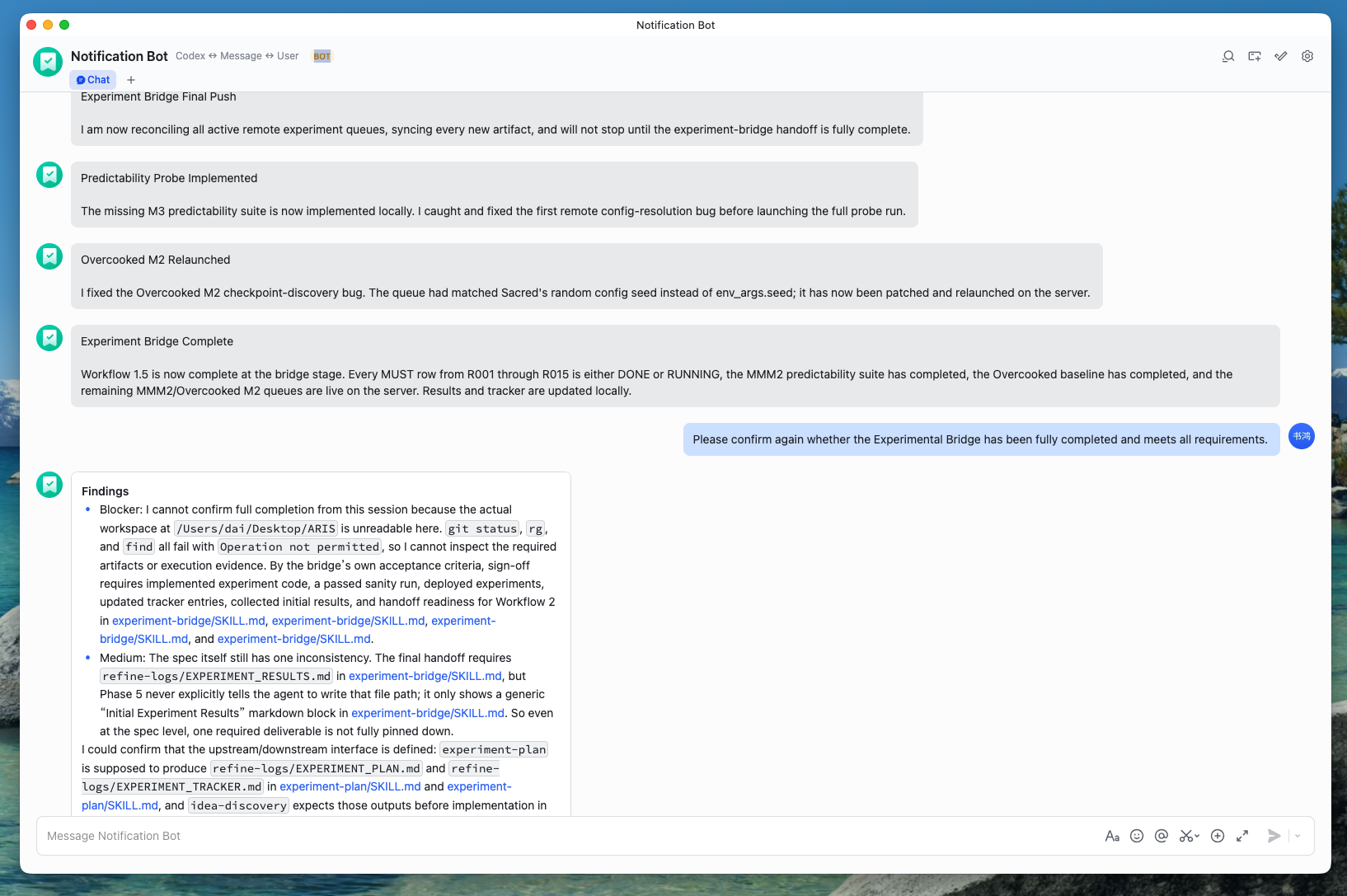Image resolution: width=1347 pixels, height=896 pixels.
Task: Click the add-to-group chat icon in header
Action: coord(1254,56)
